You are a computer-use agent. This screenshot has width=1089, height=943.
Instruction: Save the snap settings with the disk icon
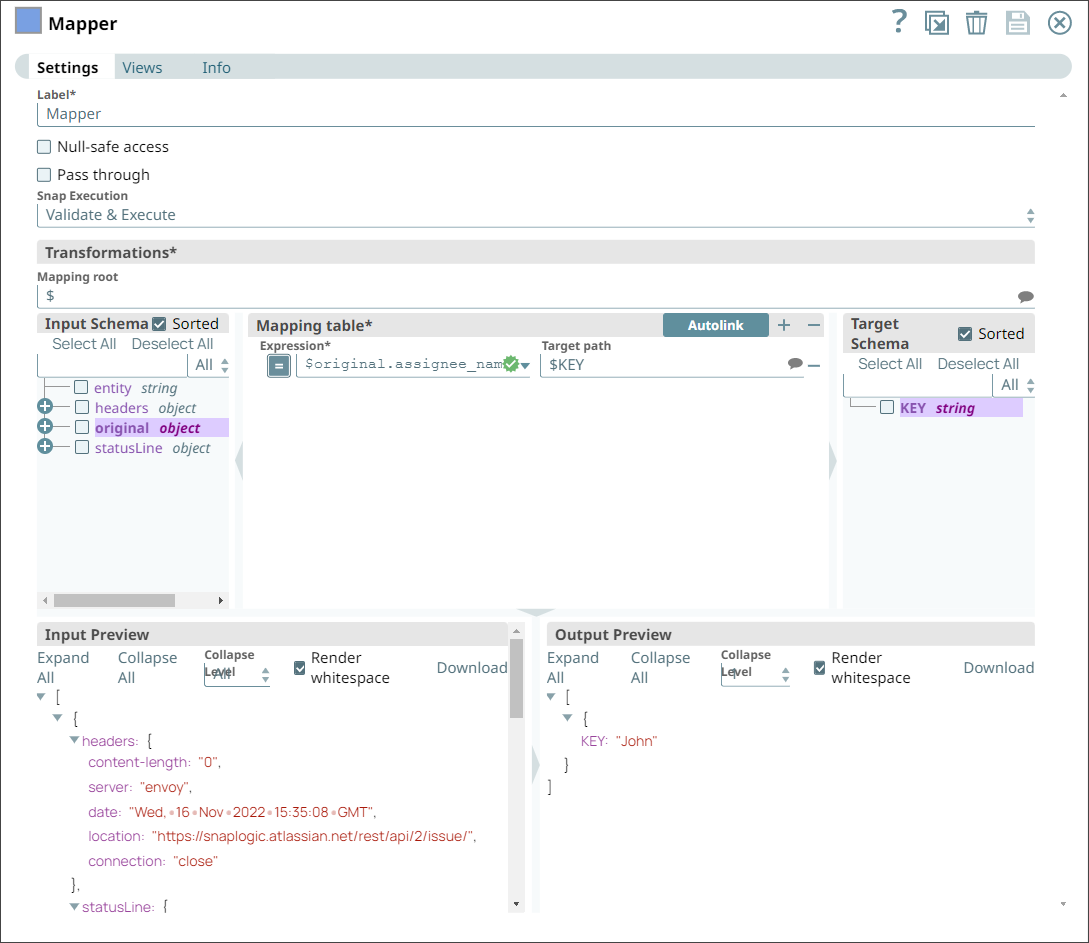[x=1018, y=21]
